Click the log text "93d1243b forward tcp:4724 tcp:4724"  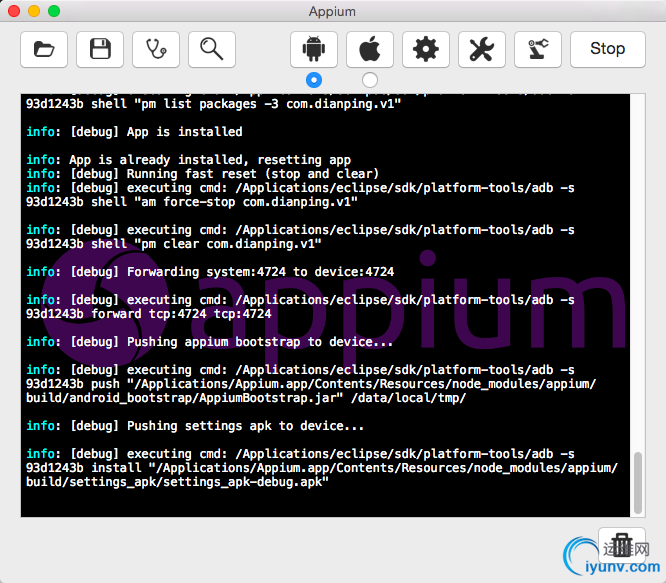point(149,314)
